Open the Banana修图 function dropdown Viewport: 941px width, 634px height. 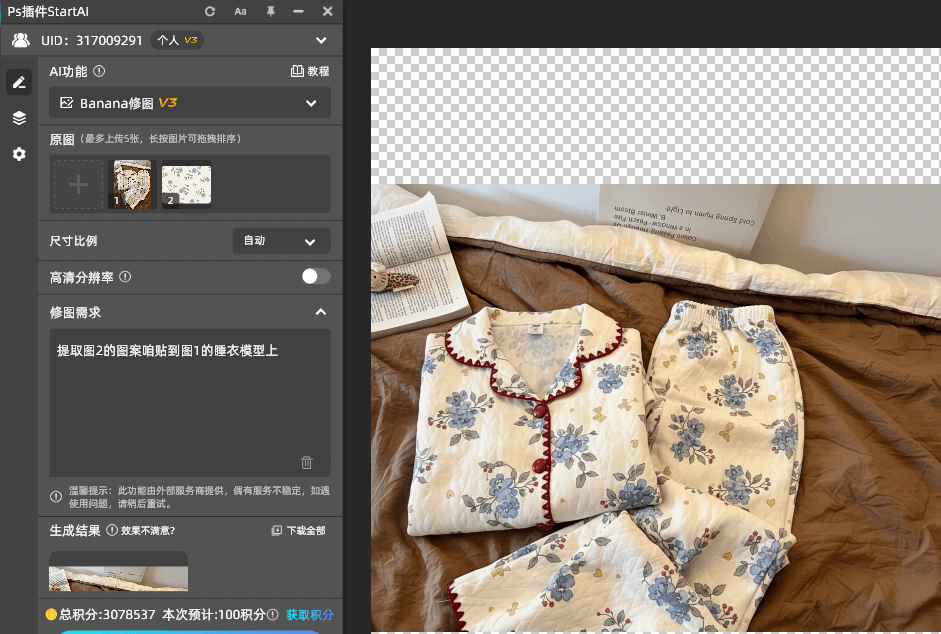[190, 103]
